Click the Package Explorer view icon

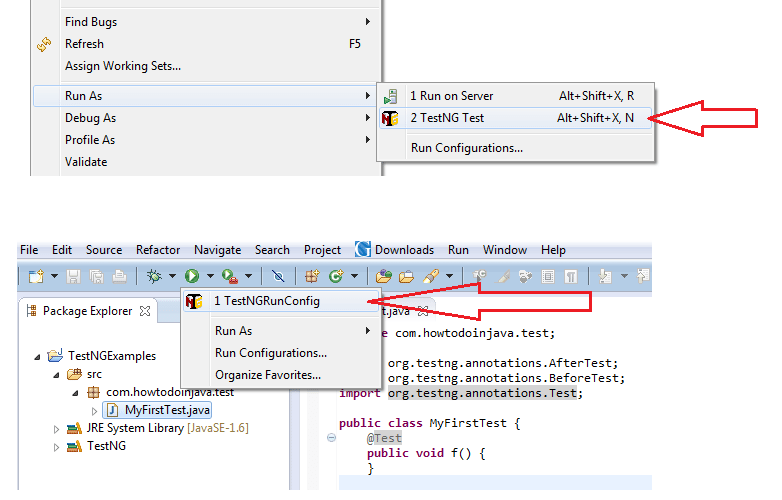(31, 311)
